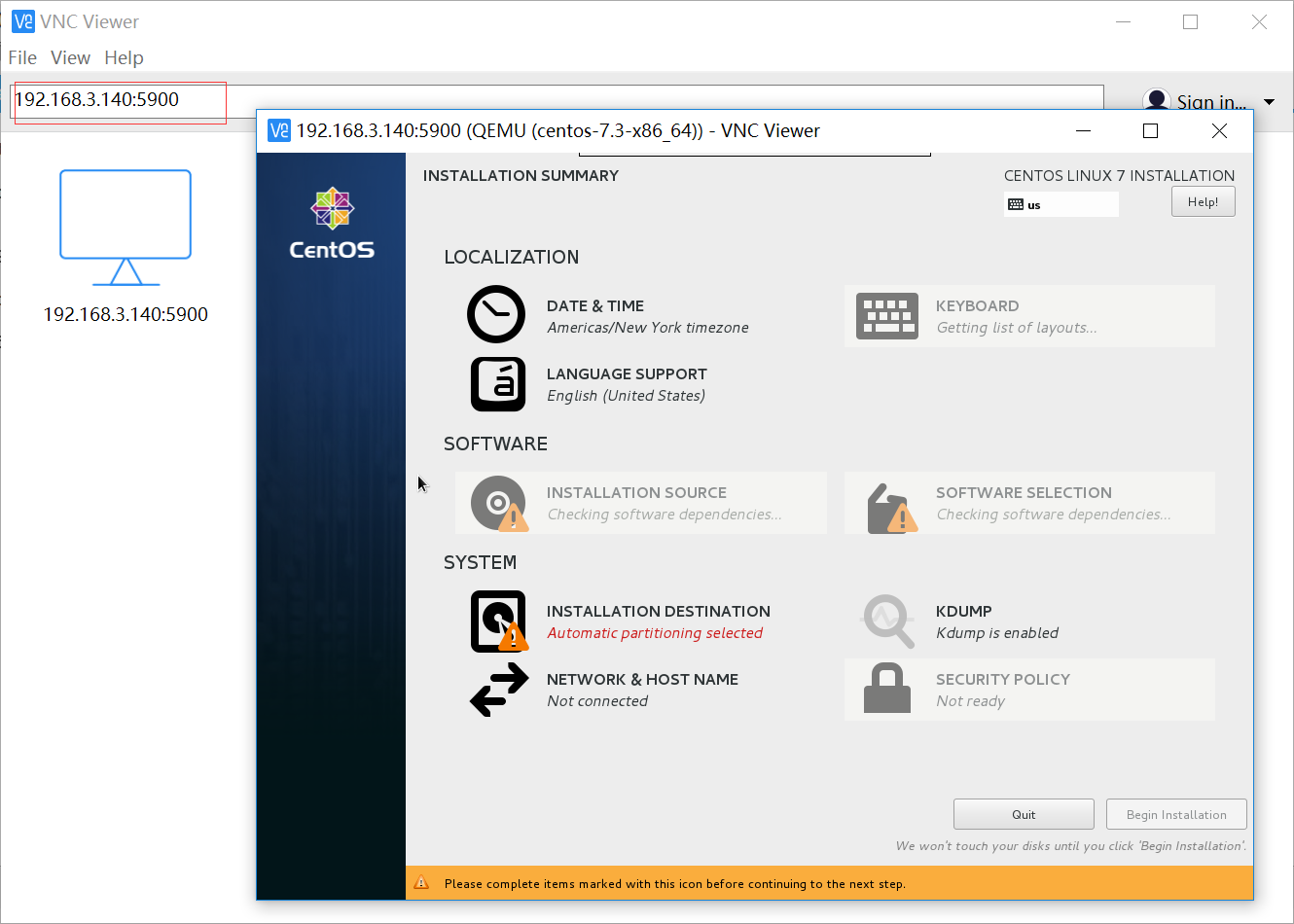Open Date & Time clock icon

pos(496,314)
